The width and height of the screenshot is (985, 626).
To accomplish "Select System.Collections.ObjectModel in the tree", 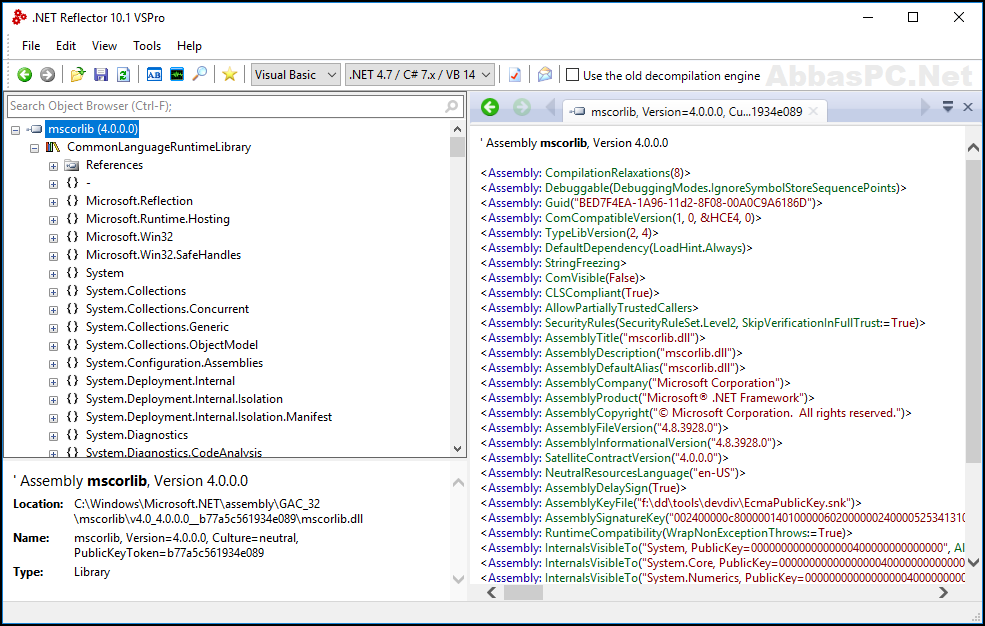I will 171,345.
